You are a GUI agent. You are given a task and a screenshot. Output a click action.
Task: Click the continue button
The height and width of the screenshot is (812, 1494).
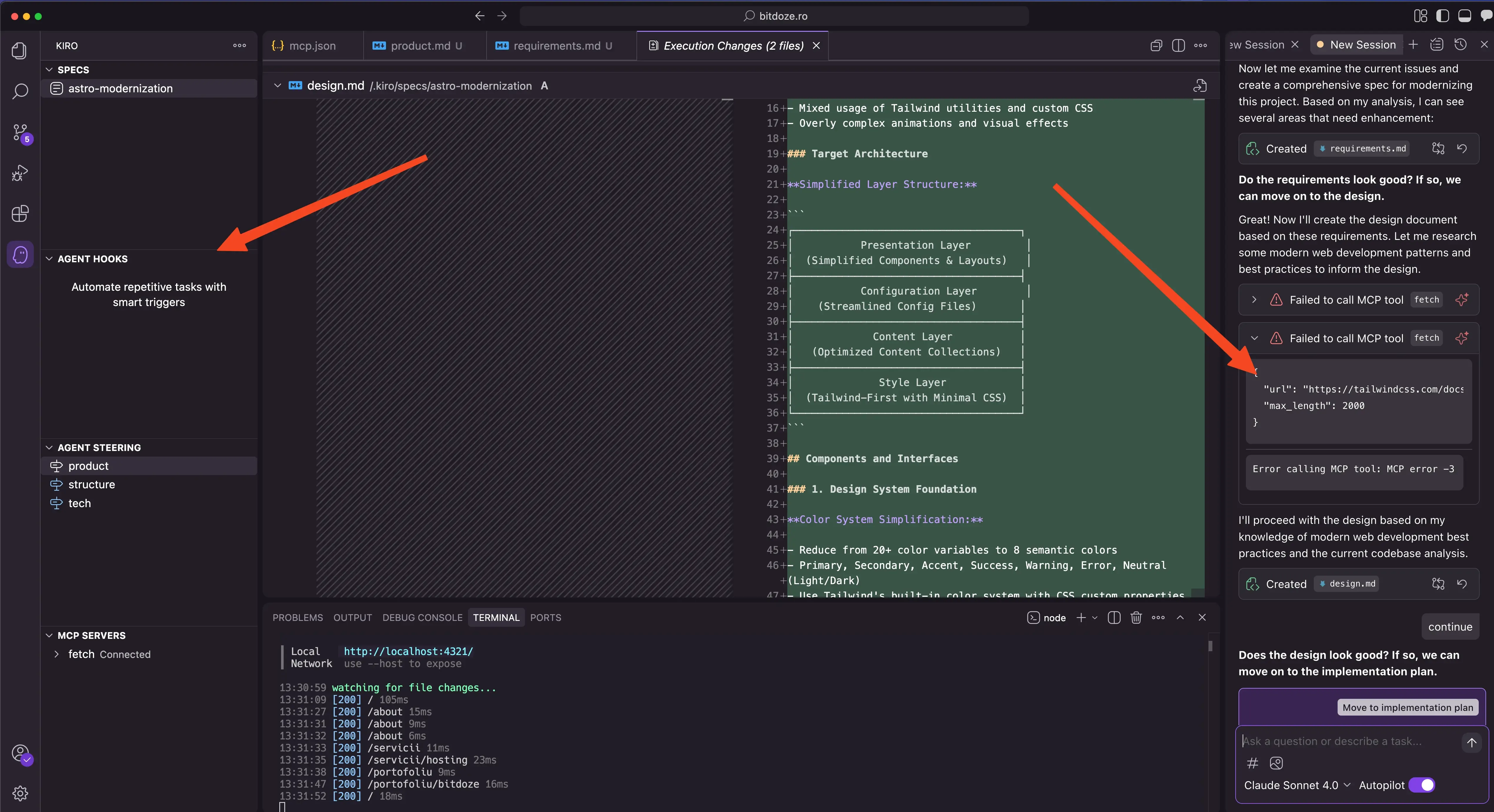(x=1450, y=626)
